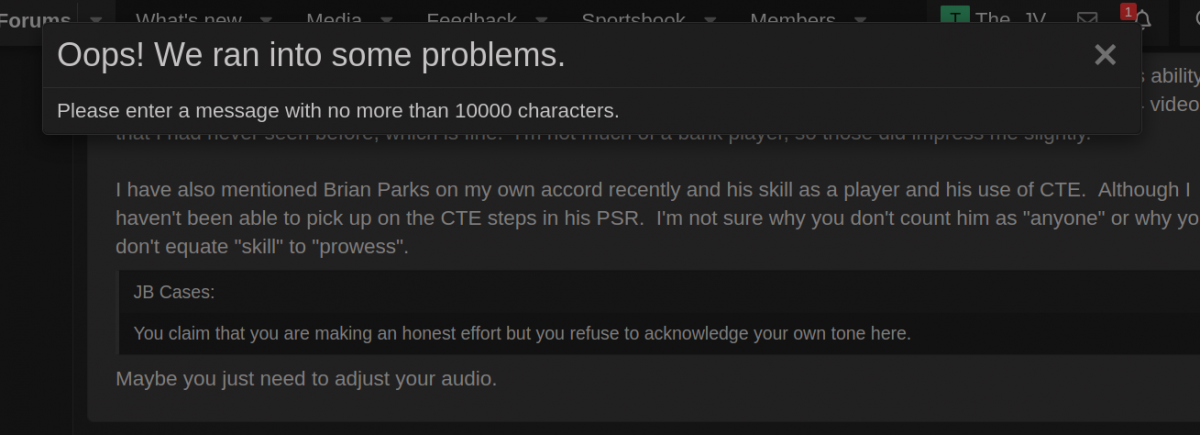The width and height of the screenshot is (1200, 435).
Task: Open the Sportsbook page
Action: (x=634, y=19)
